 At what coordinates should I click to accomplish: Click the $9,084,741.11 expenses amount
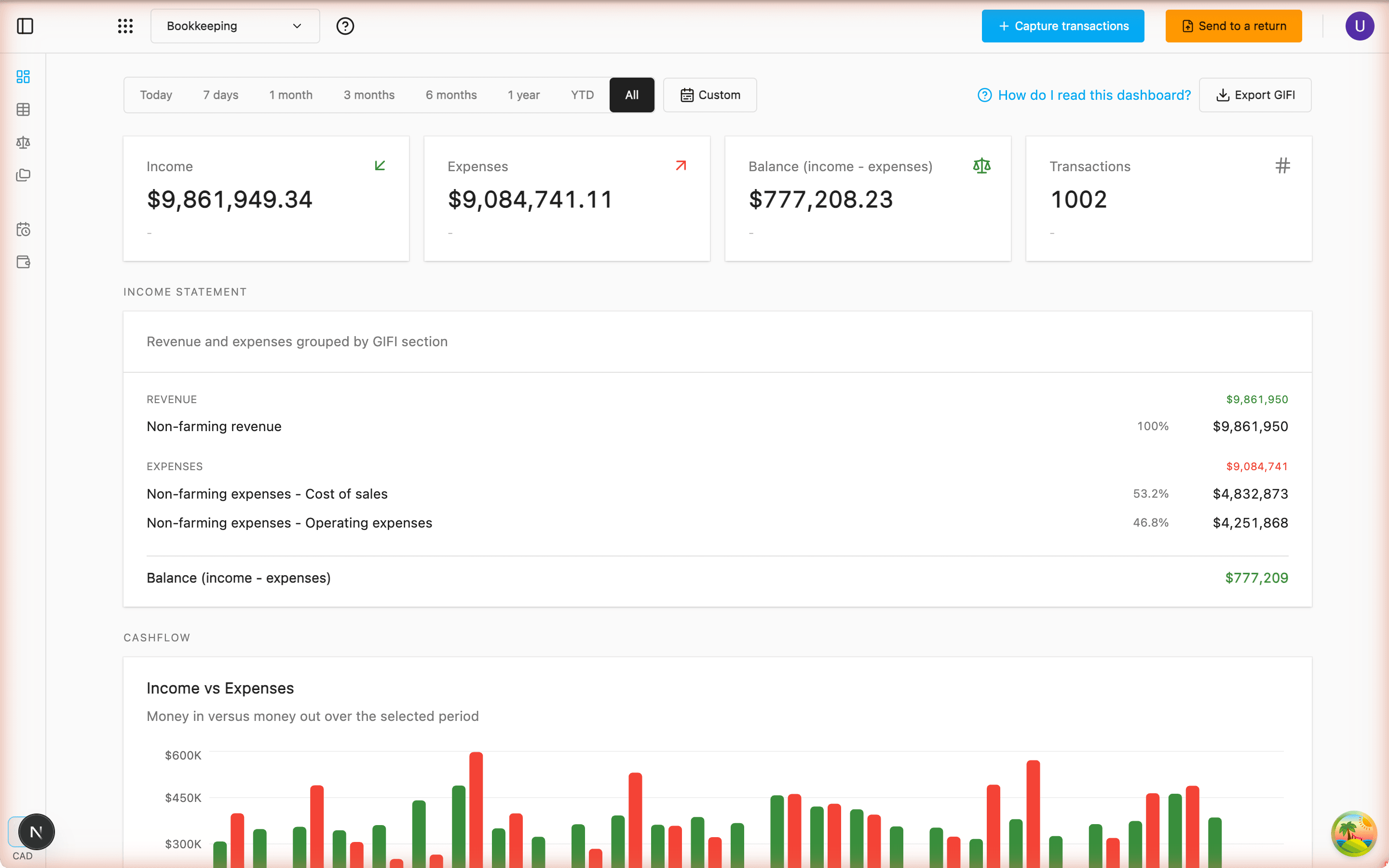pyautogui.click(x=531, y=199)
